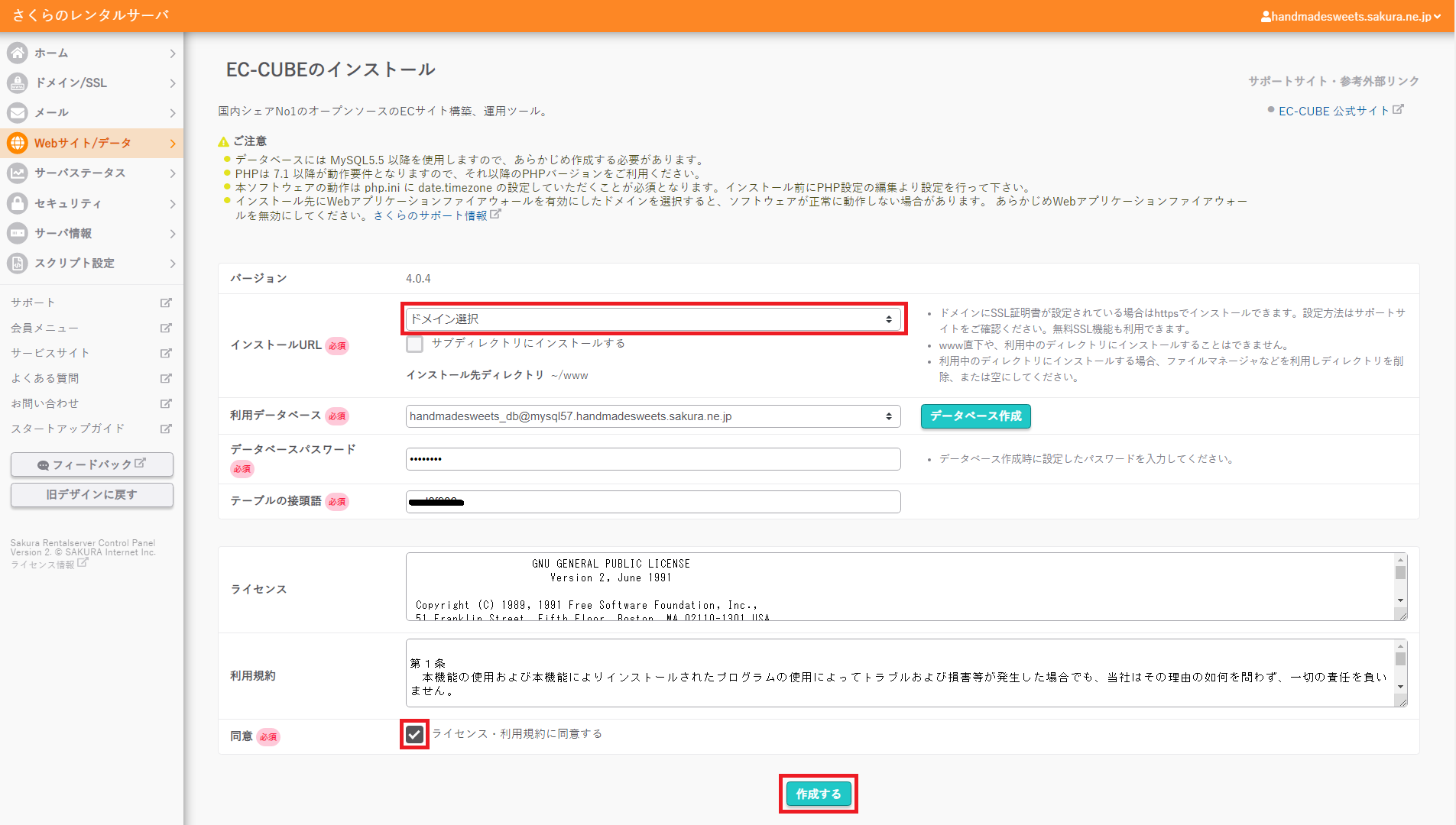Click the データベース作成 button
Image resolution: width=1456 pixels, height=825 pixels.
click(976, 416)
